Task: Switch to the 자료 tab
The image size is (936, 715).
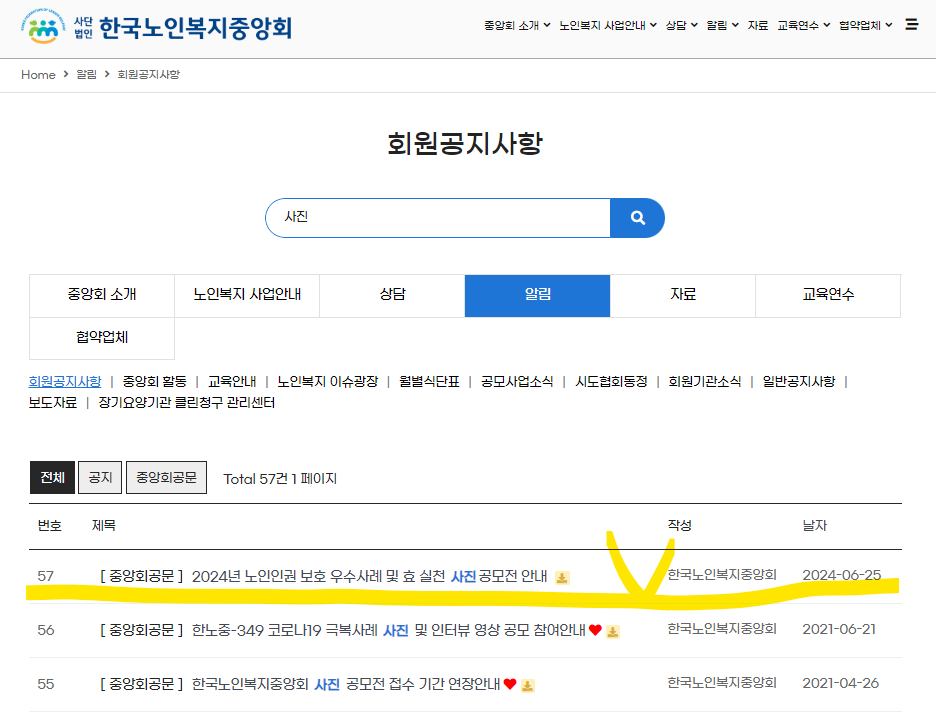Action: [x=682, y=295]
